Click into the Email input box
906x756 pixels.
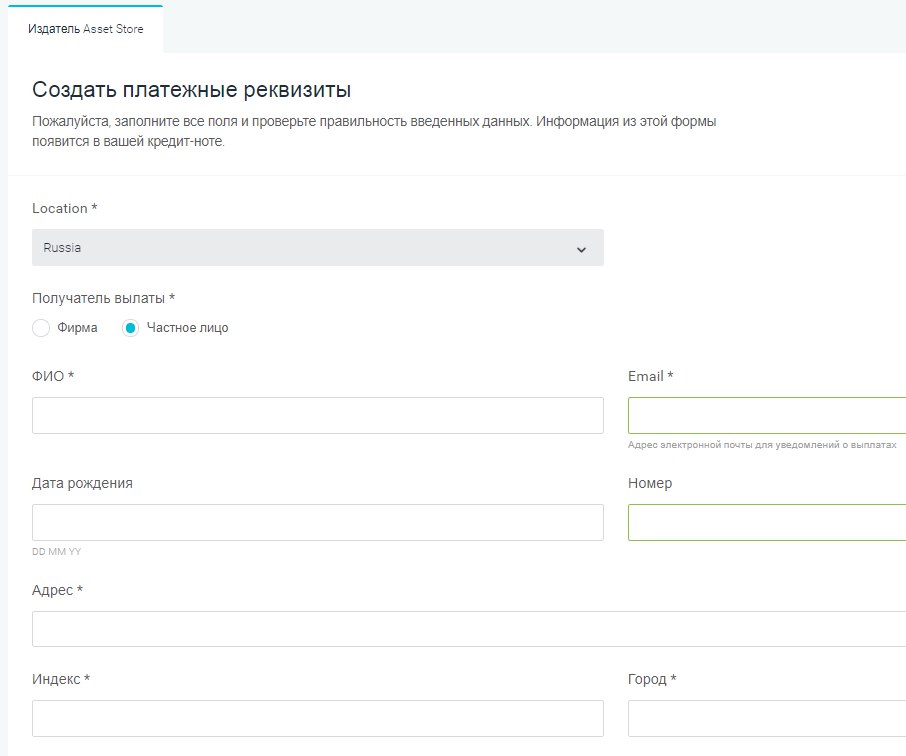click(x=766, y=415)
